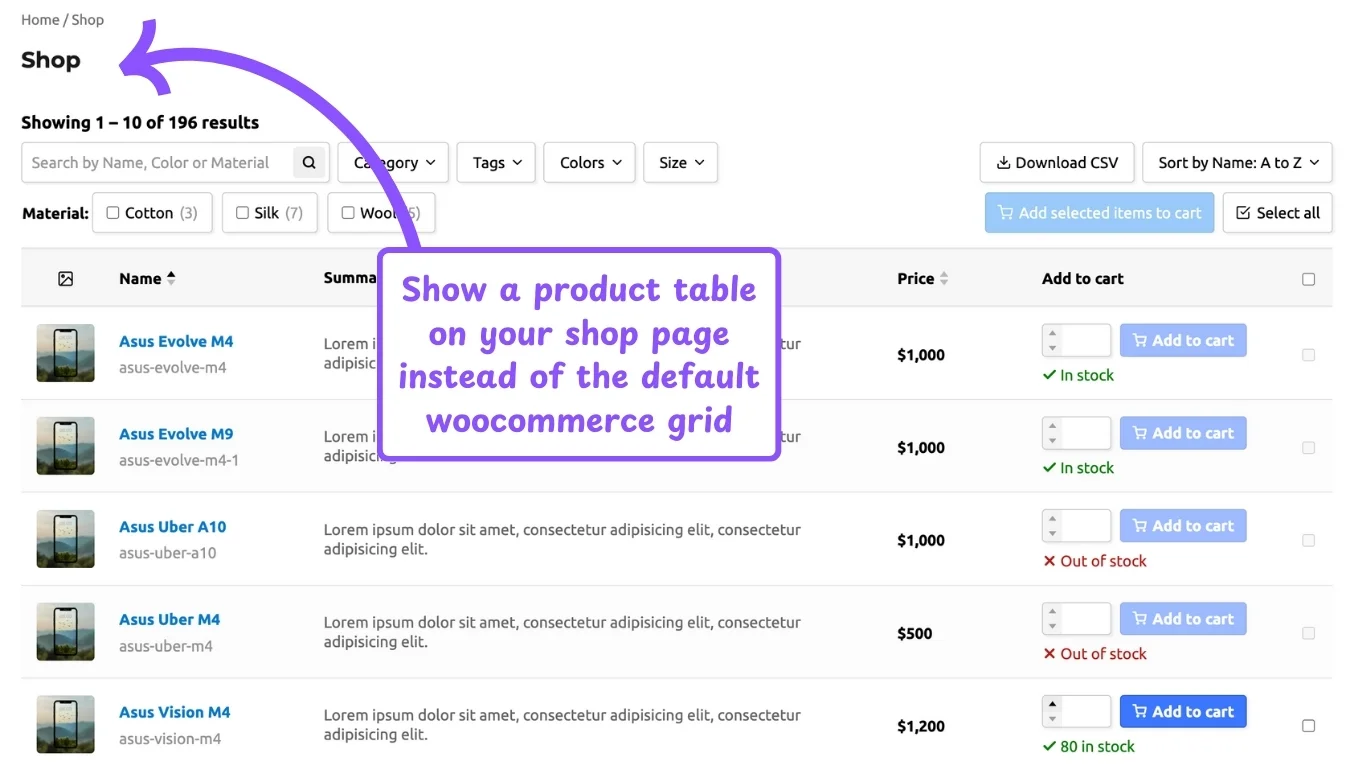Click the $1,200 price cell
This screenshot has height=765, width=1350.
pyautogui.click(x=921, y=726)
